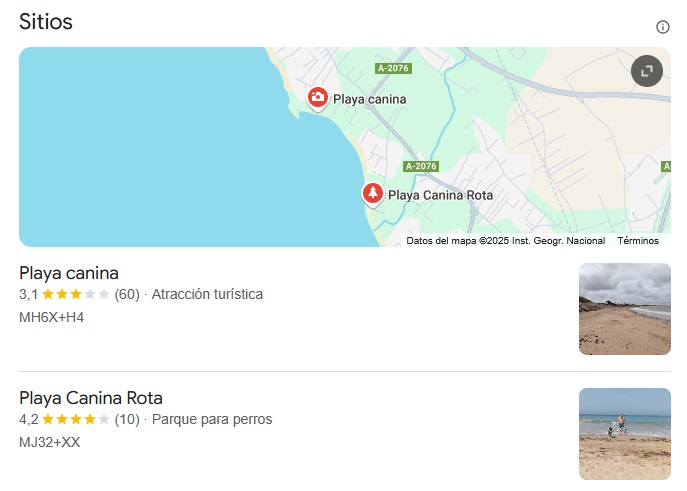Click the Playa Canina Rota map label
Screen dimensions: 687x491
[440, 195]
